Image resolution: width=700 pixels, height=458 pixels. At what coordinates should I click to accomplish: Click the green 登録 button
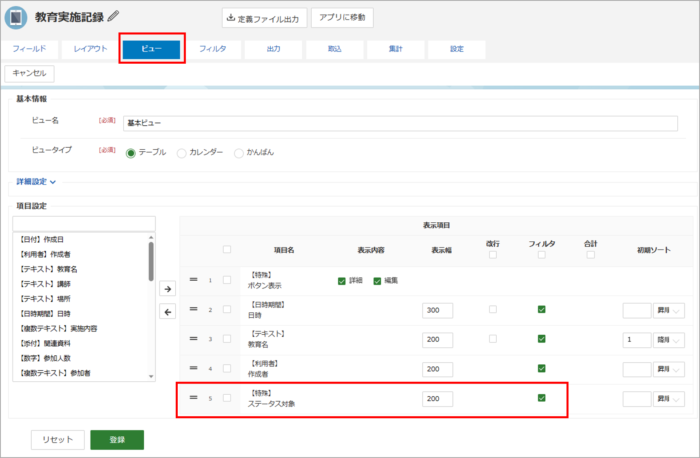pyautogui.click(x=117, y=440)
